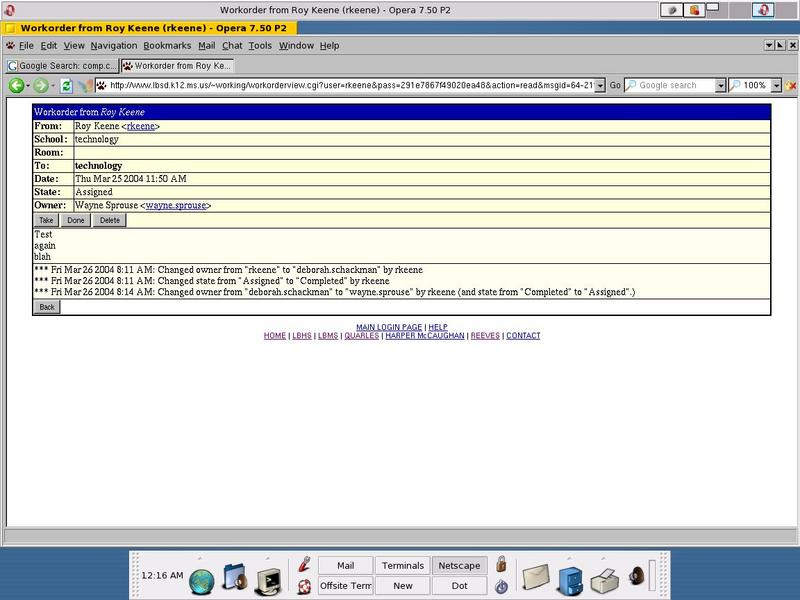Open the Tools menu
Viewport: 800px width, 600px height.
coord(260,45)
